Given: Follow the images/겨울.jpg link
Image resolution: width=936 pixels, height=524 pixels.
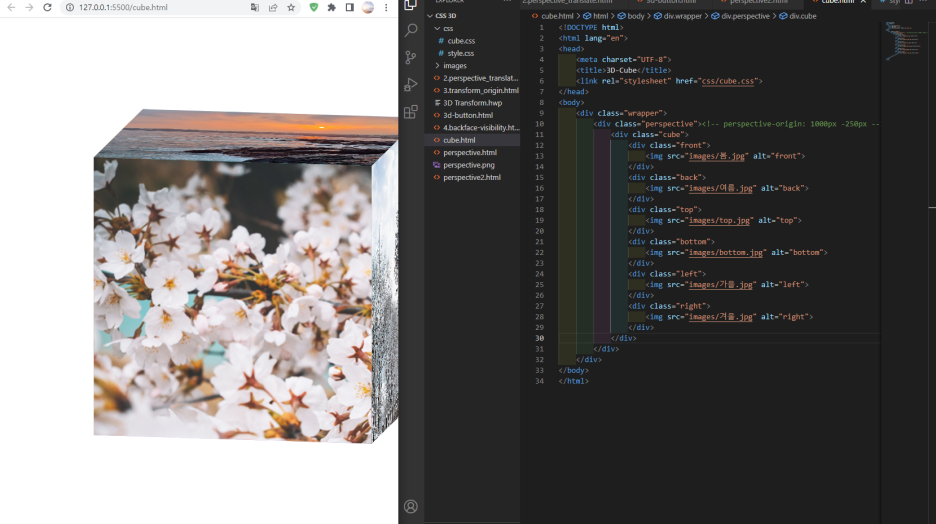Looking at the screenshot, I should (721, 318).
